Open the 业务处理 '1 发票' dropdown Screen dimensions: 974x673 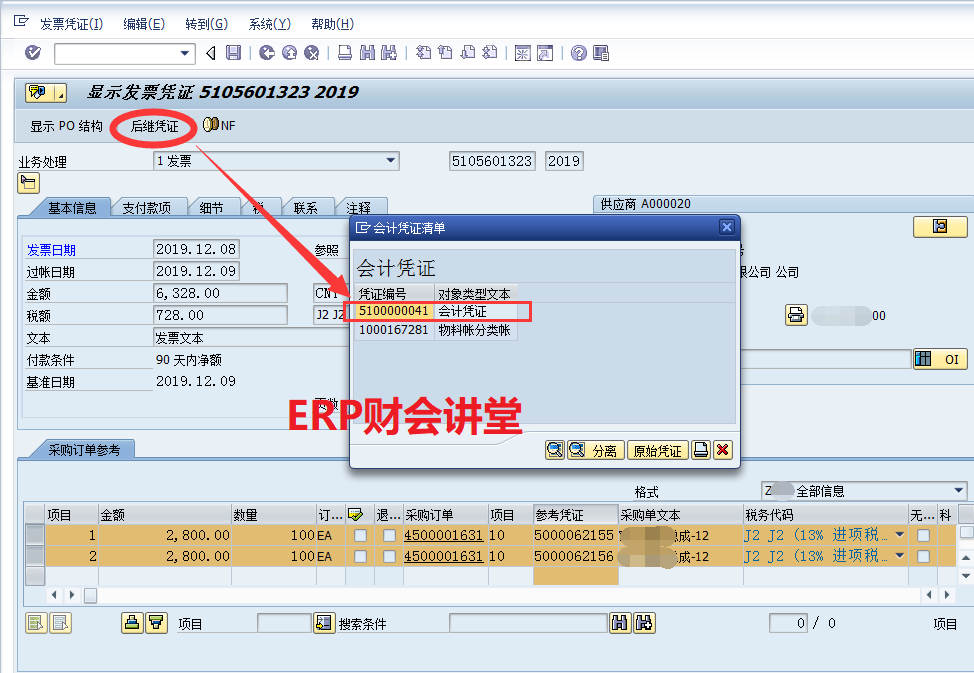(391, 161)
